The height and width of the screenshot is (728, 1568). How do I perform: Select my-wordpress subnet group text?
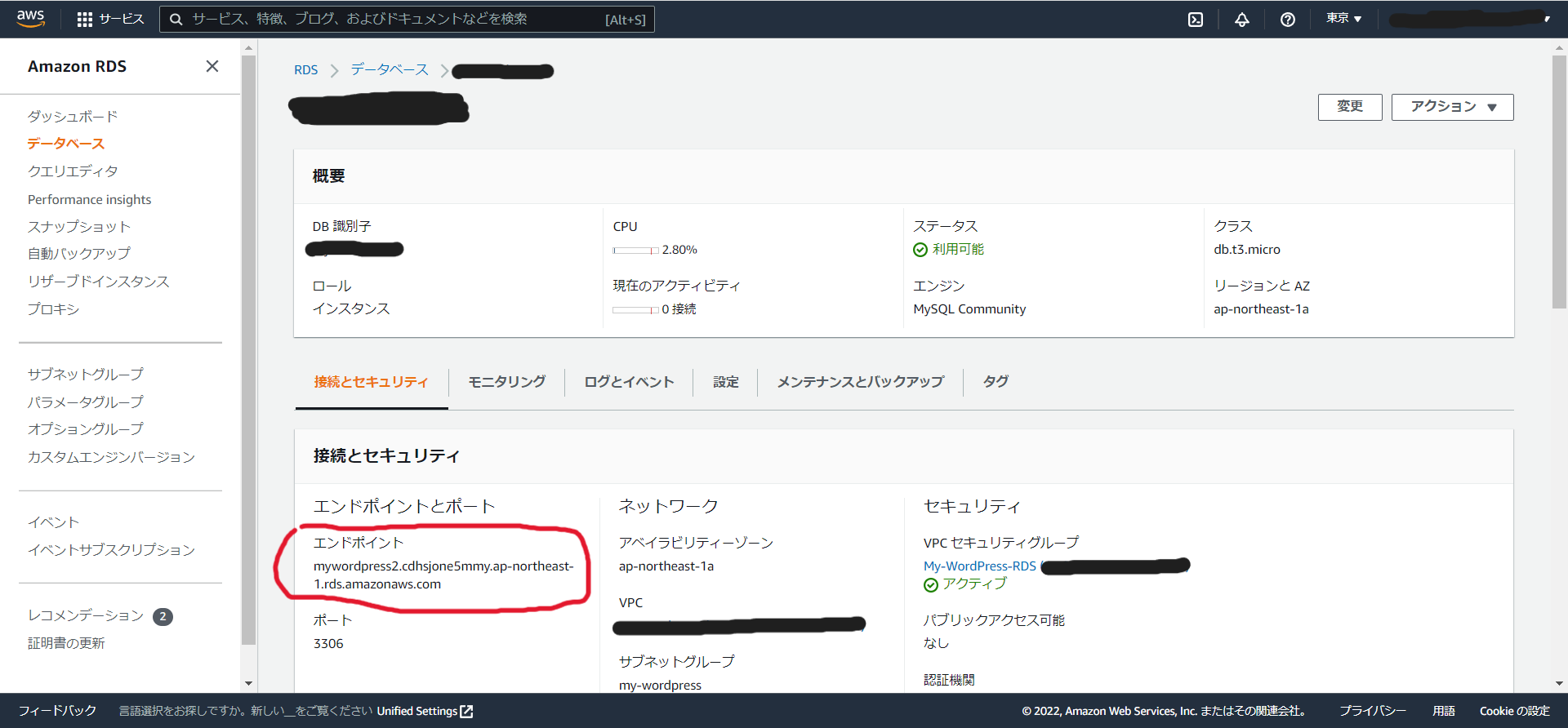(x=660, y=686)
